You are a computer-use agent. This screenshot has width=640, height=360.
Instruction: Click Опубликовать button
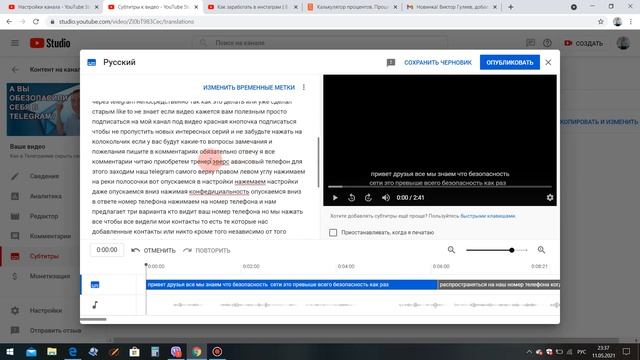(x=510, y=62)
